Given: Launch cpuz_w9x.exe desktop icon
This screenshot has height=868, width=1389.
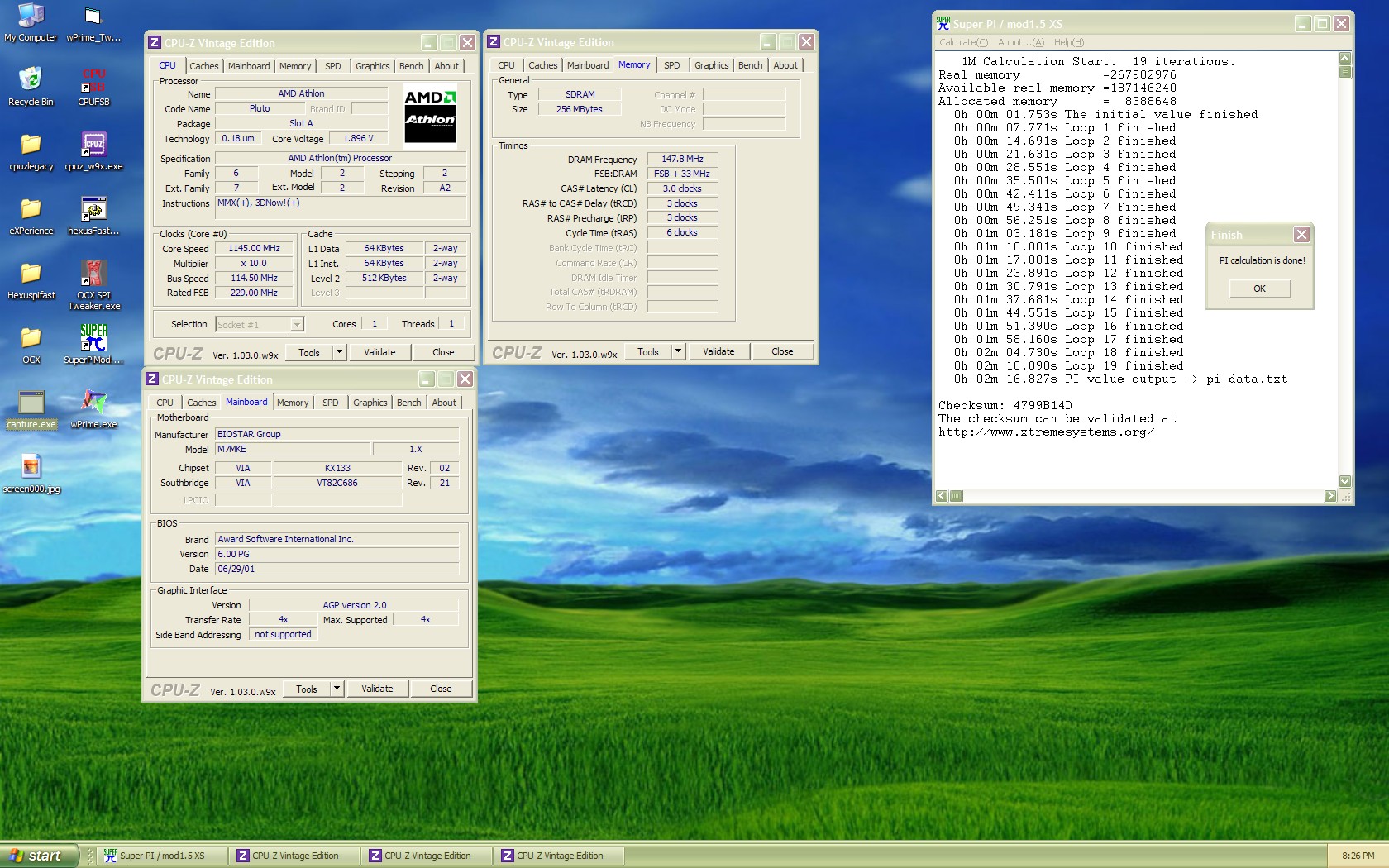Looking at the screenshot, I should [x=93, y=150].
